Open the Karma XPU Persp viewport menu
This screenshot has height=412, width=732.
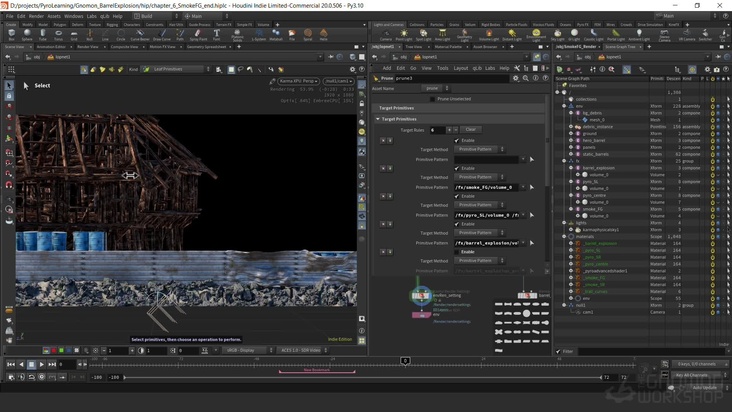click(x=296, y=80)
